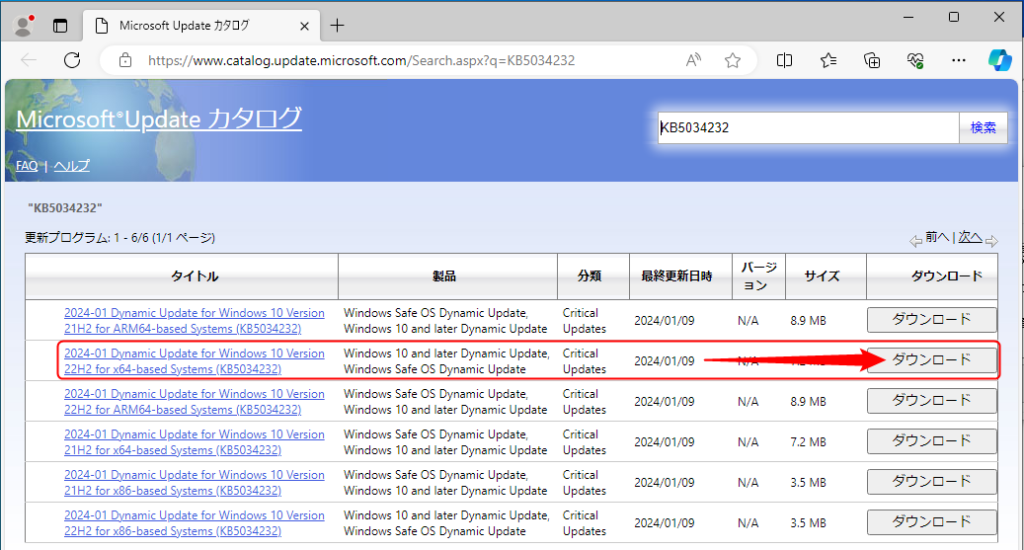Click the previous page arrow icon

click(x=916, y=241)
